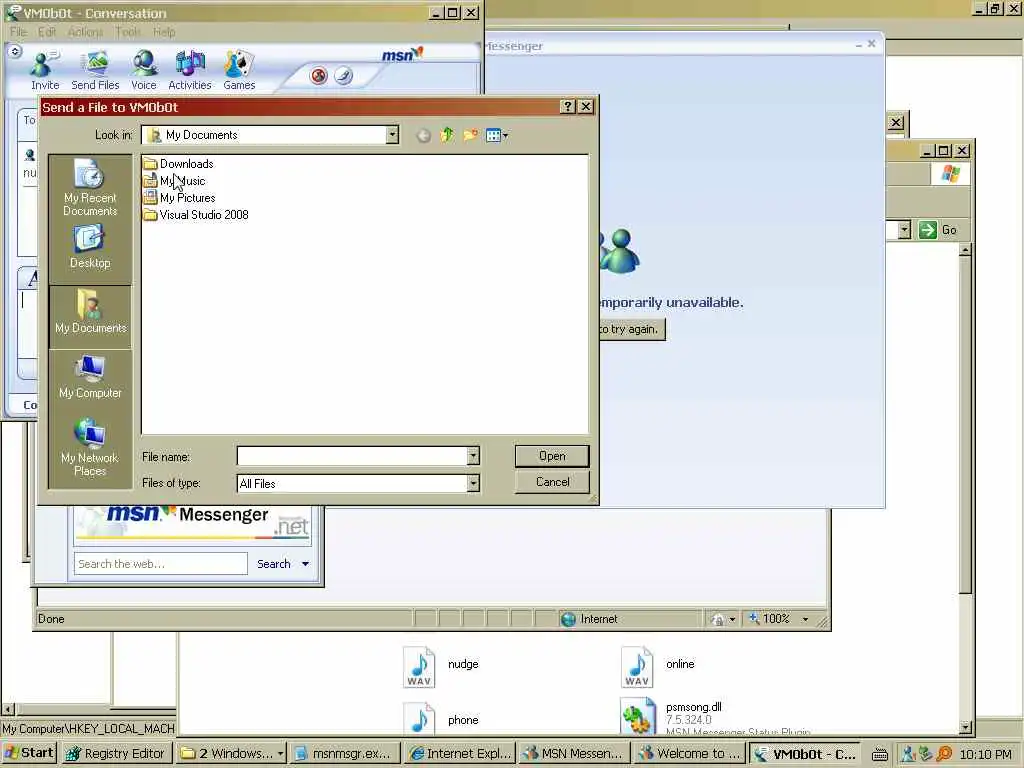Click the browser vertical scrollbar down arrow
1024x768 pixels.
click(966, 727)
